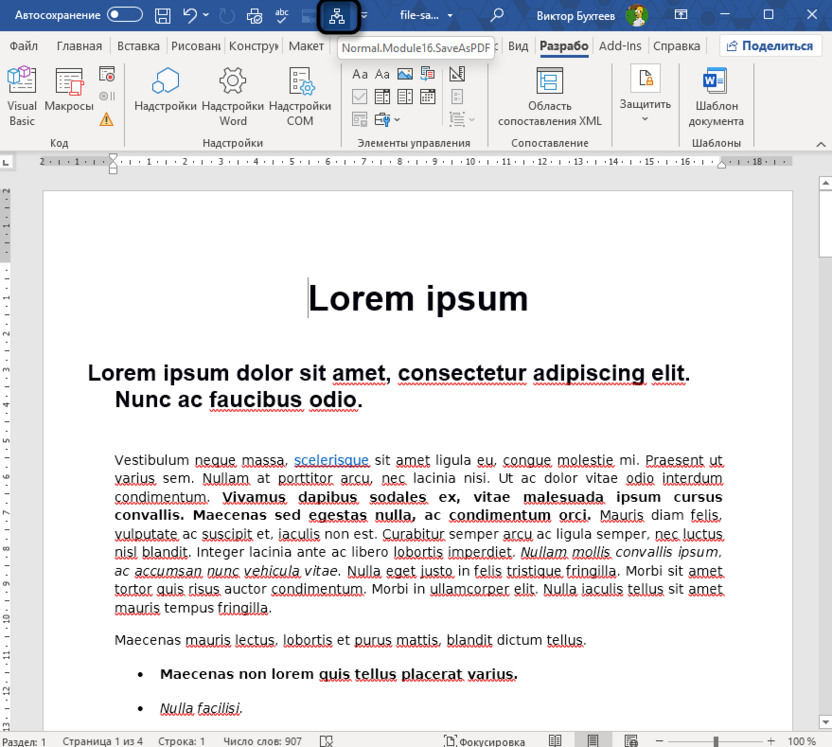
Task: Open Надстройки COM dialog
Action: pyautogui.click(x=300, y=96)
